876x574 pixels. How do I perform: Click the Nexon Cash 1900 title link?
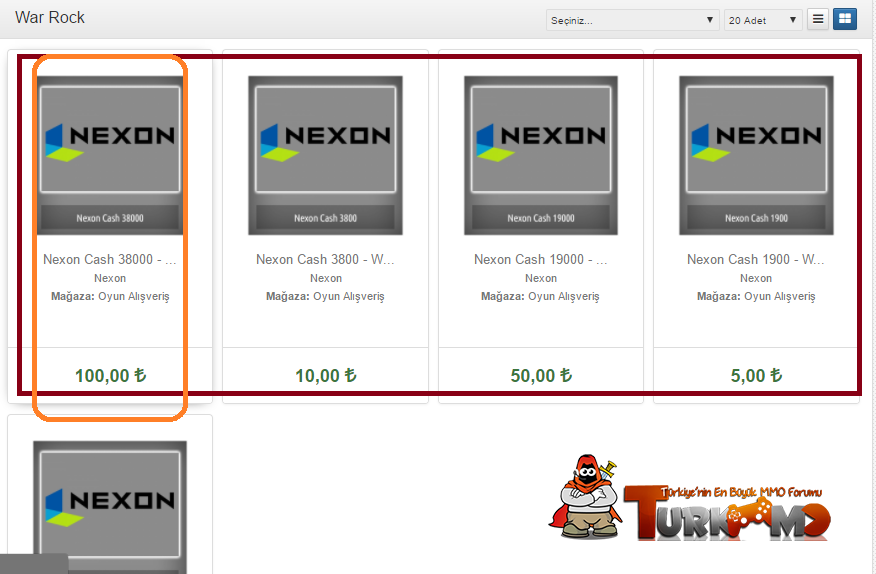click(x=756, y=259)
